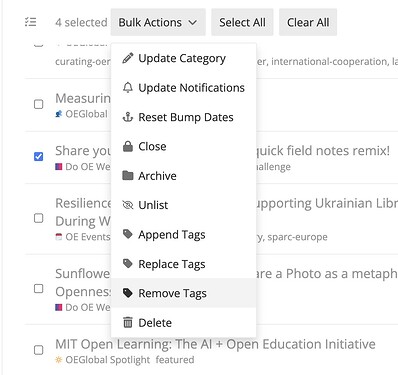Click the 4 selected count text
Image resolution: width=398 pixels, height=375 pixels.
[x=81, y=22]
